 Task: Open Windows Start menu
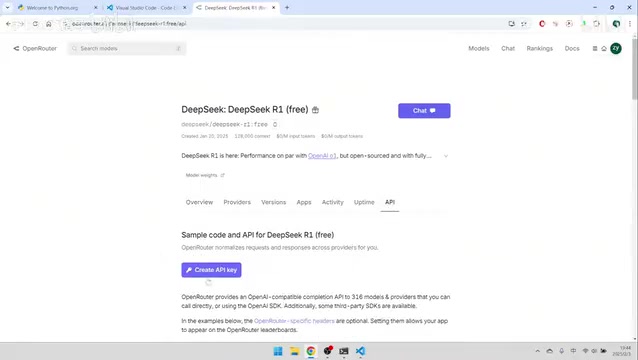(278, 351)
